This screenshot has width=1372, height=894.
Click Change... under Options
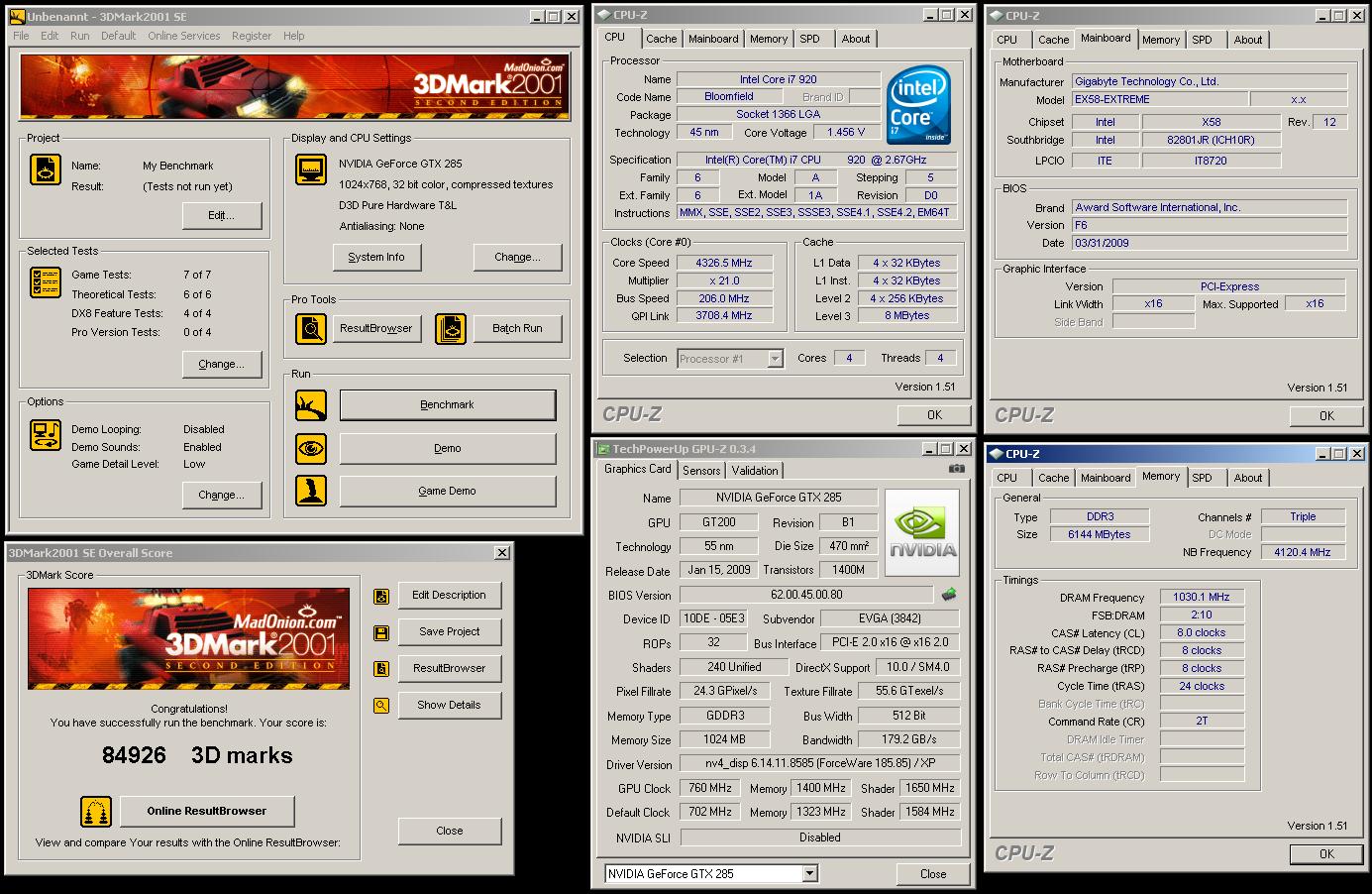pos(221,495)
